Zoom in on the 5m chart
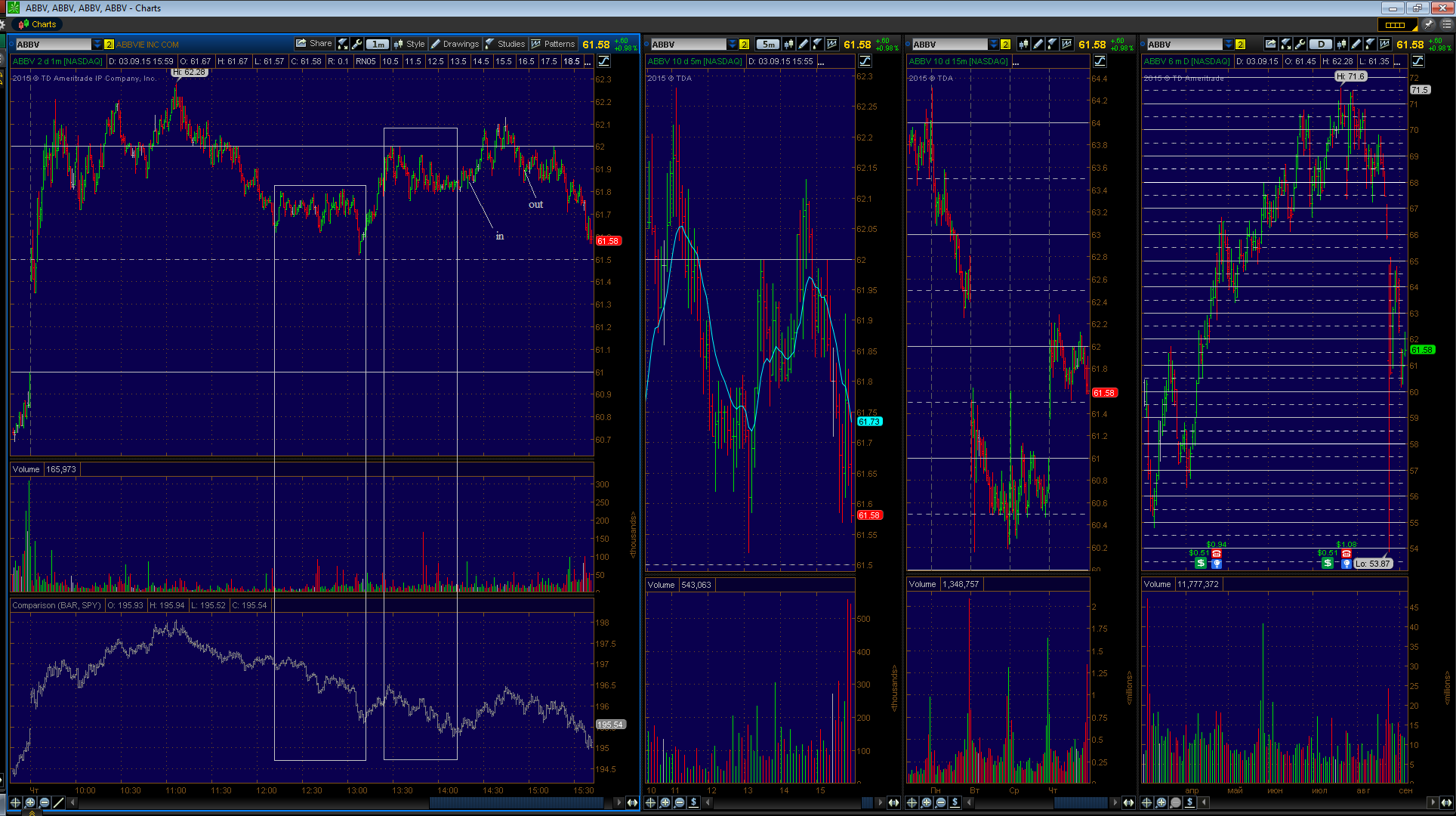The height and width of the screenshot is (816, 1456). 665,802
